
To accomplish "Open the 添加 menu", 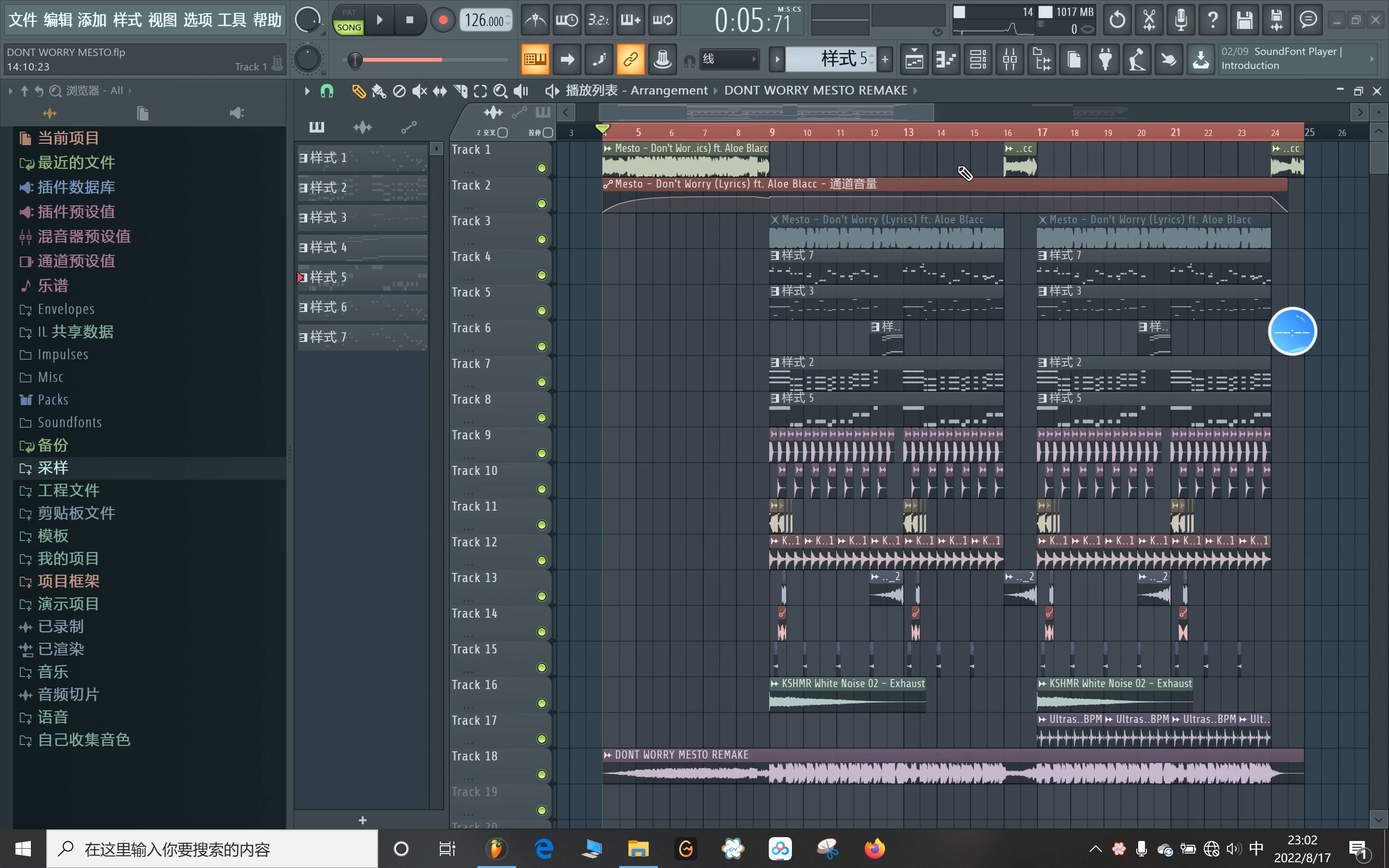I will pos(93,20).
